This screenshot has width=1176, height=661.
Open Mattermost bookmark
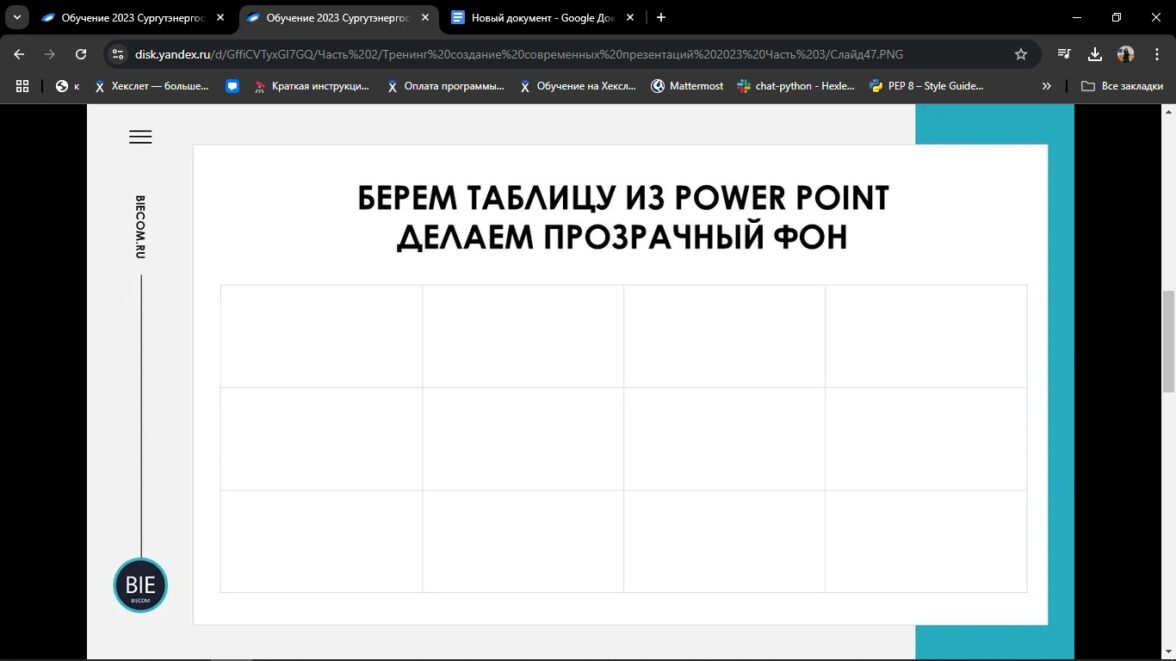pos(687,86)
